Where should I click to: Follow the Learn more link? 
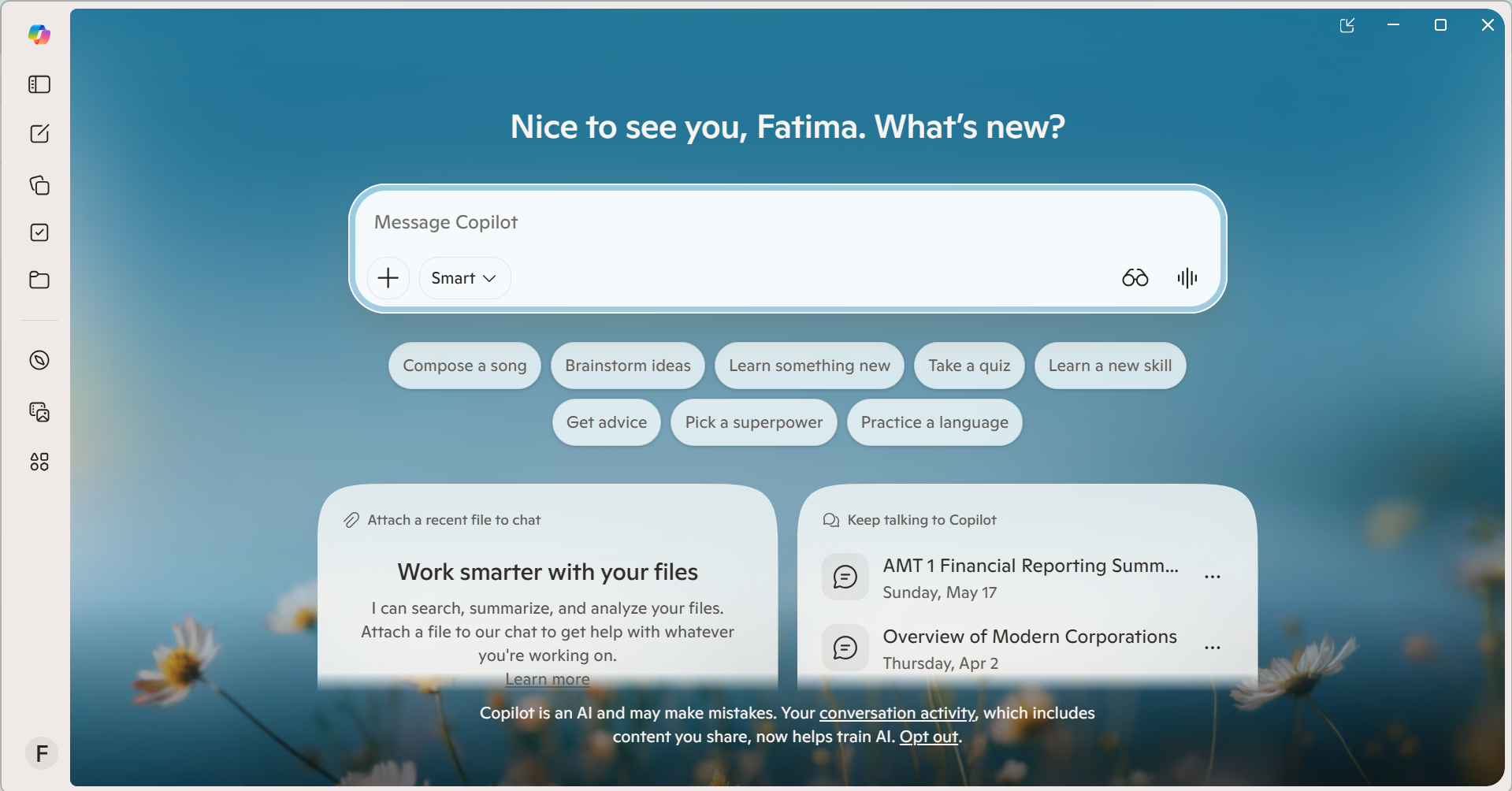[x=548, y=679]
